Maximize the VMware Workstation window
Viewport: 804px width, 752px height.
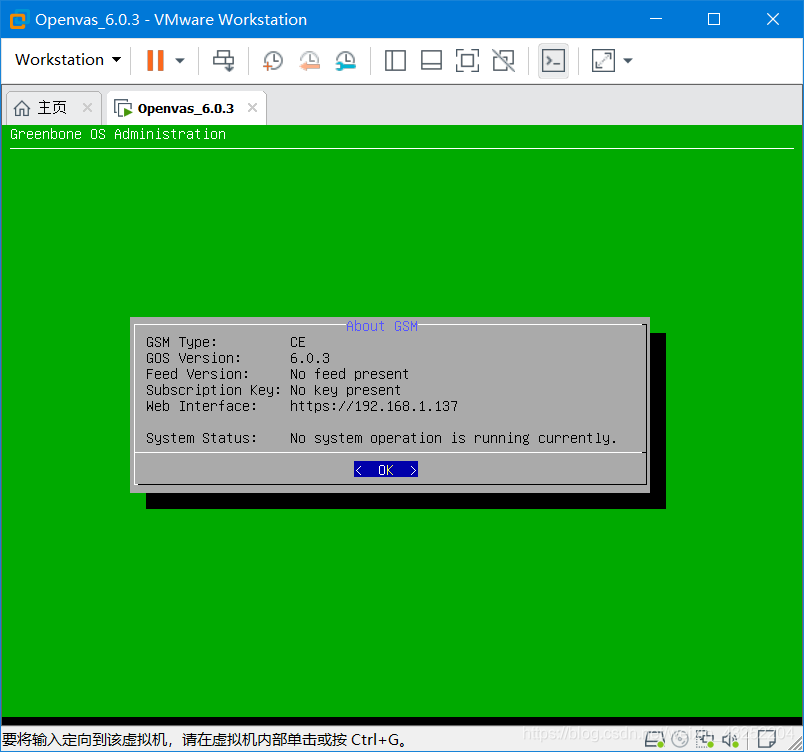click(714, 19)
